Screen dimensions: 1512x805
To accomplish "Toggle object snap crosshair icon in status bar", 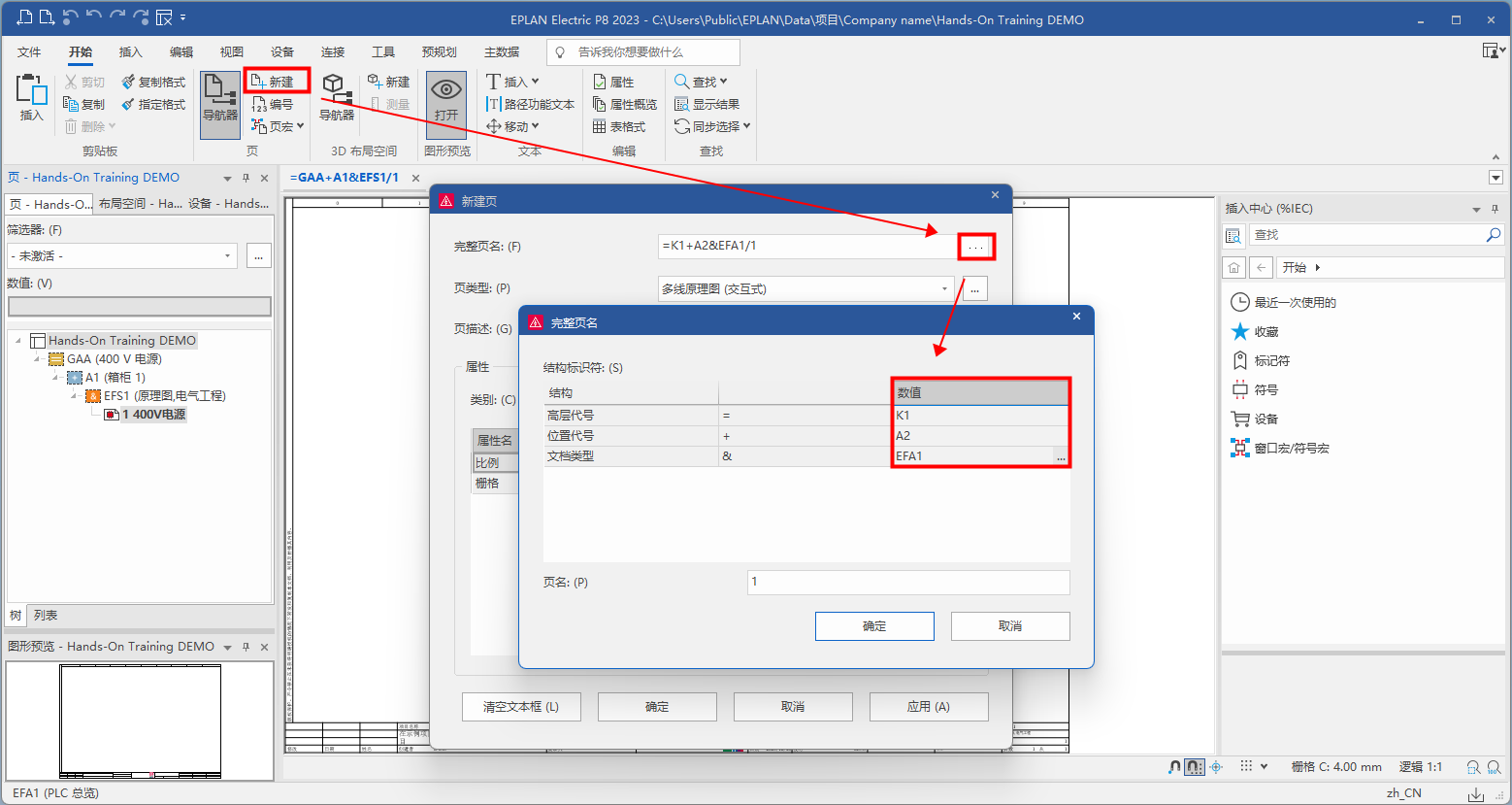I will tap(1216, 766).
